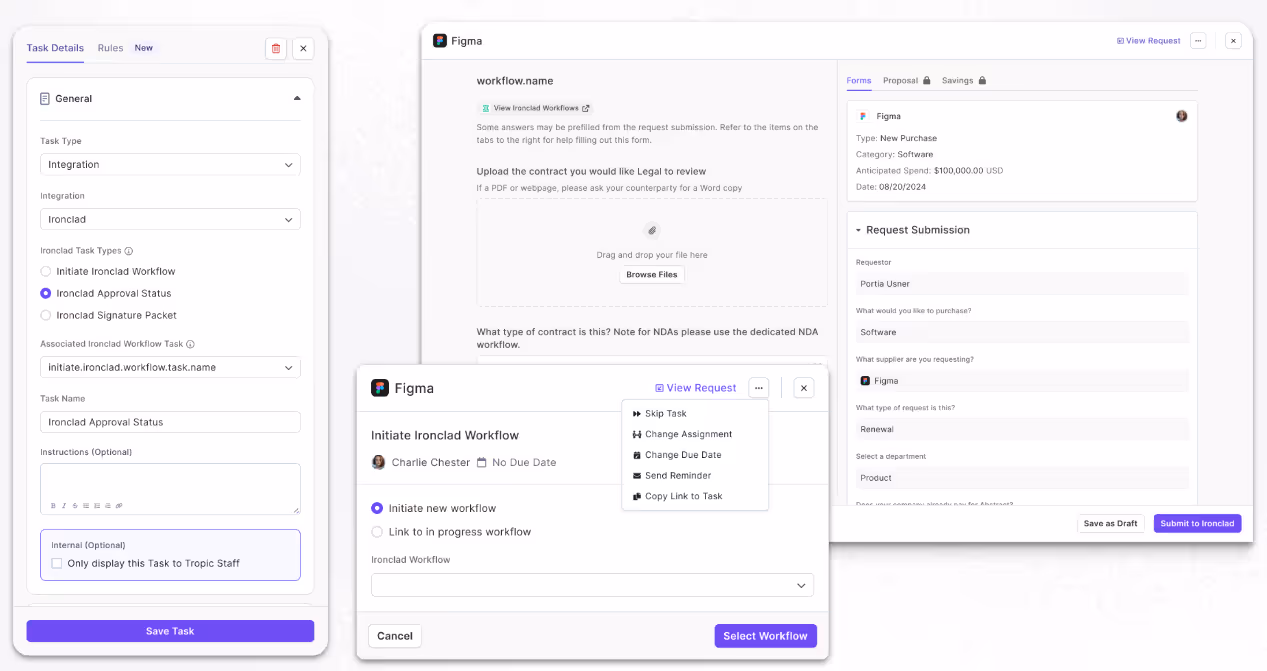Click the paperclip attachment icon in the upload area

[652, 230]
